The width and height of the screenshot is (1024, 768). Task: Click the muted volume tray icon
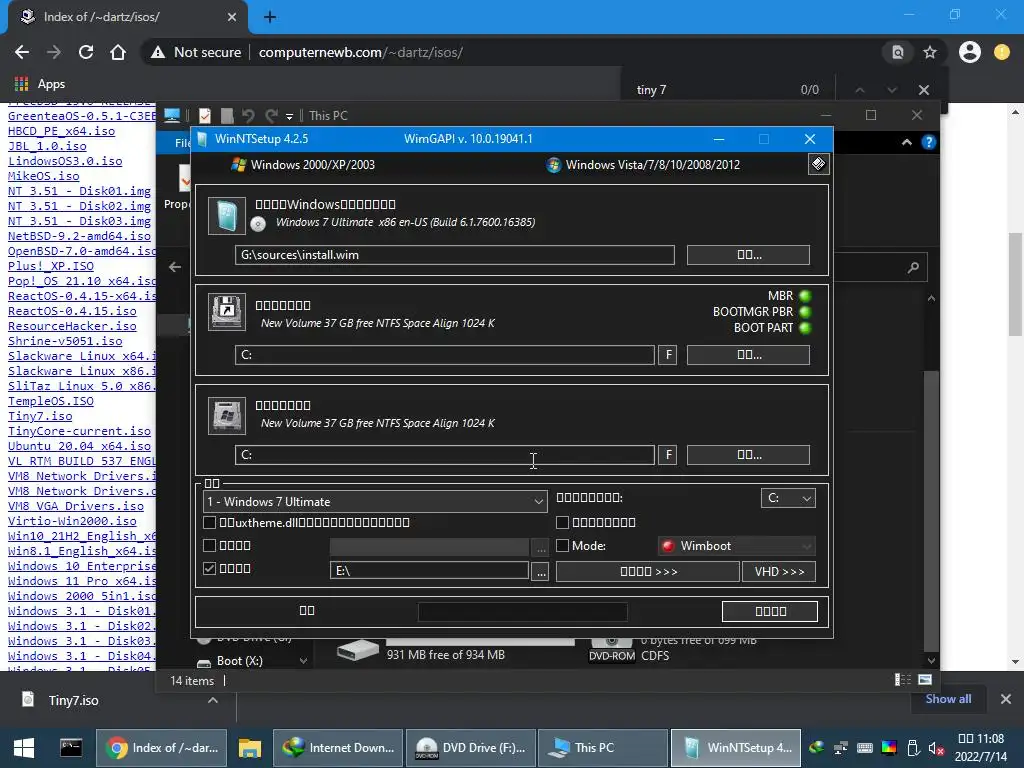tap(936, 748)
